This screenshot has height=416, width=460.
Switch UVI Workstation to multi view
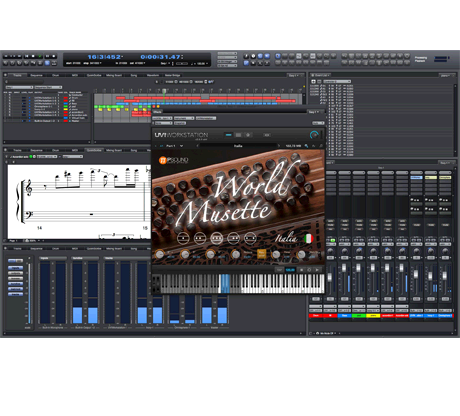pyautogui.click(x=238, y=135)
